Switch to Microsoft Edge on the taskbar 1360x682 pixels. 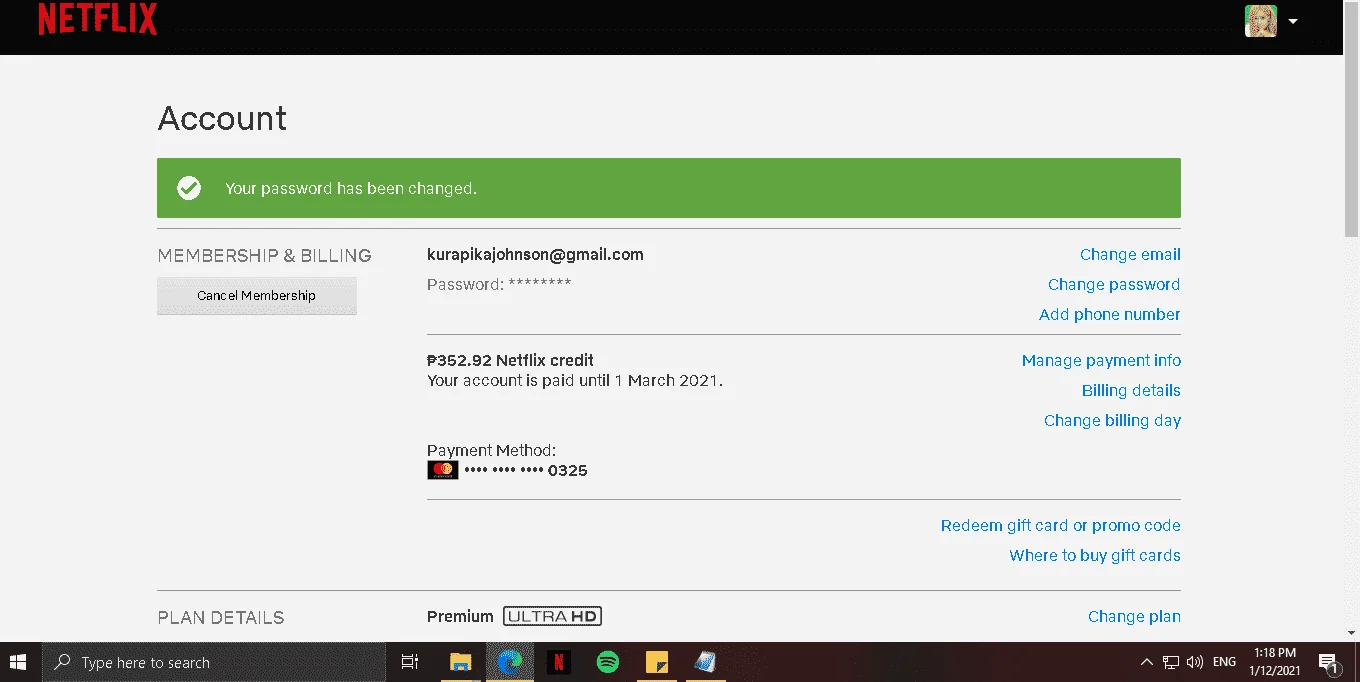click(510, 662)
